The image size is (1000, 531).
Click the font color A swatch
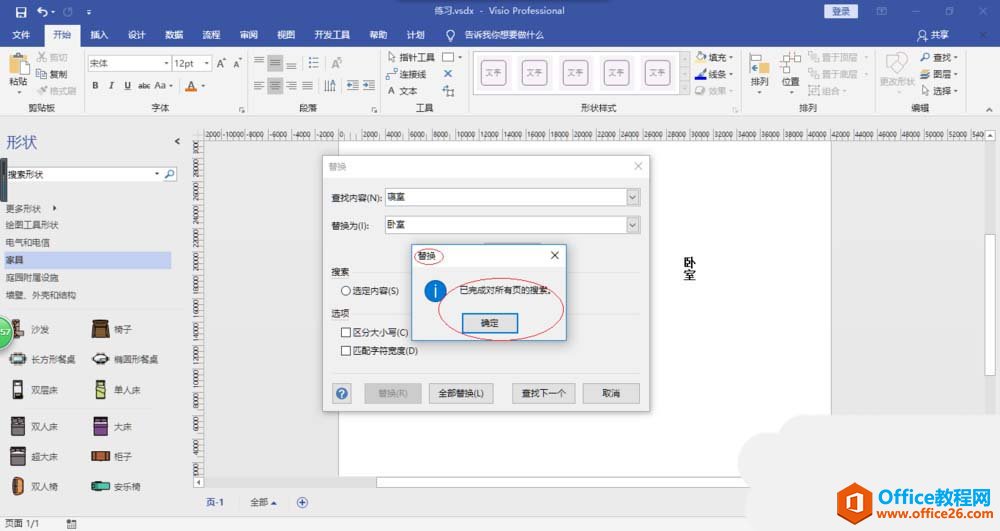pos(189,86)
